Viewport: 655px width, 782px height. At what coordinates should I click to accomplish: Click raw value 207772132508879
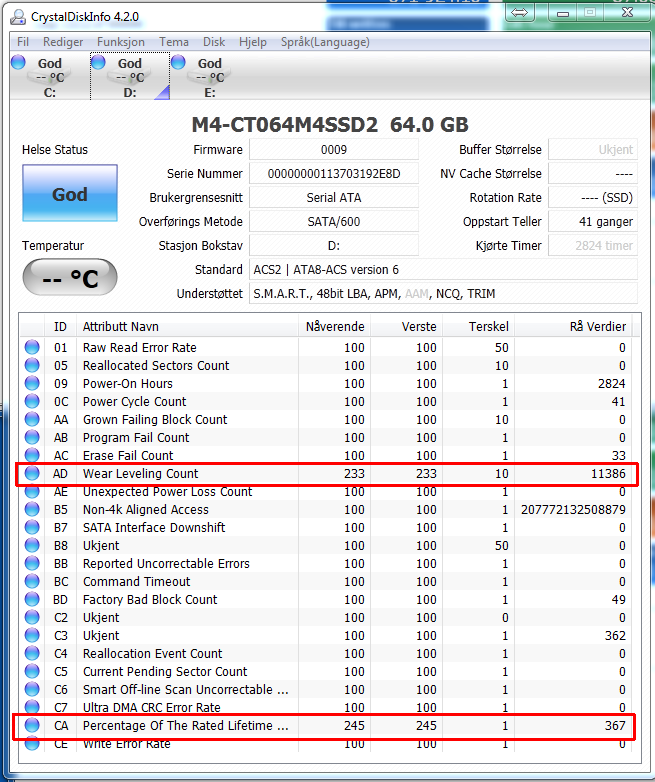click(x=573, y=509)
